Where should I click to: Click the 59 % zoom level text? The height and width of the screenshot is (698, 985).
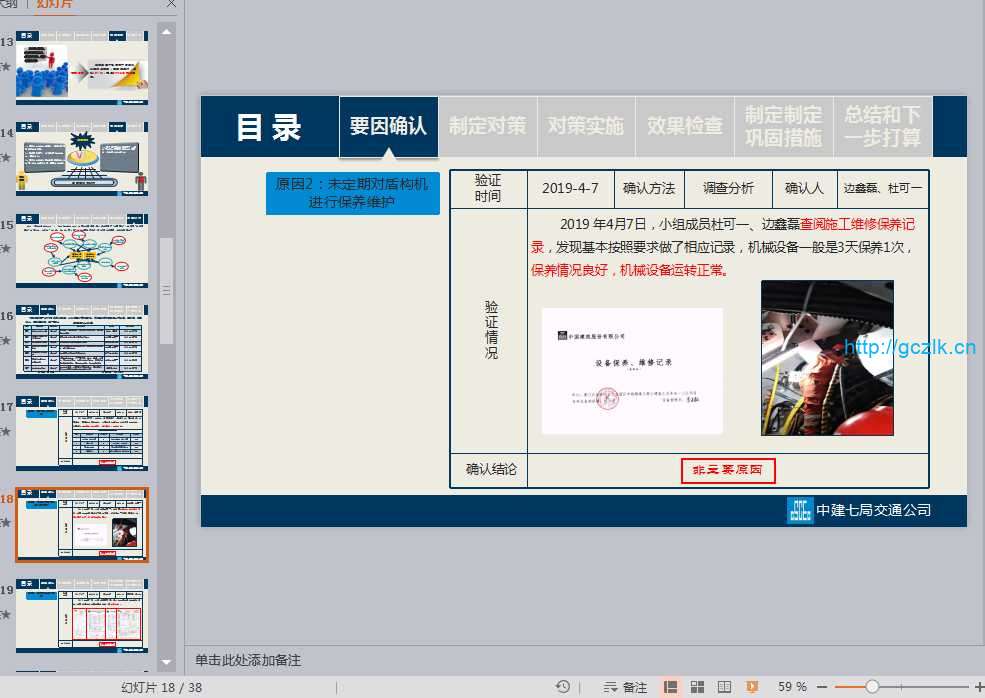792,687
